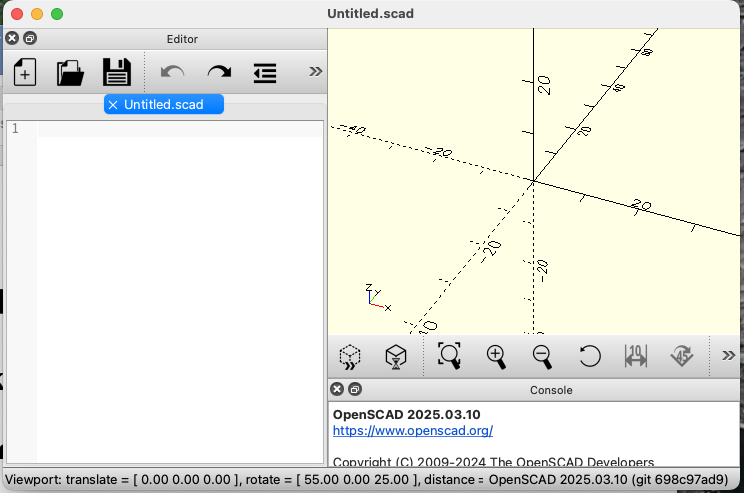Close the Console panel

tap(337, 390)
